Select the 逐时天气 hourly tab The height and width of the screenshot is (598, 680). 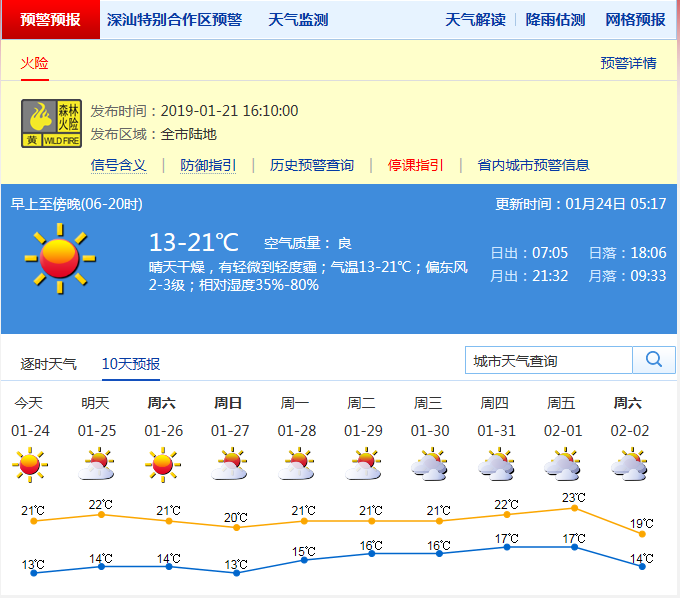point(48,364)
